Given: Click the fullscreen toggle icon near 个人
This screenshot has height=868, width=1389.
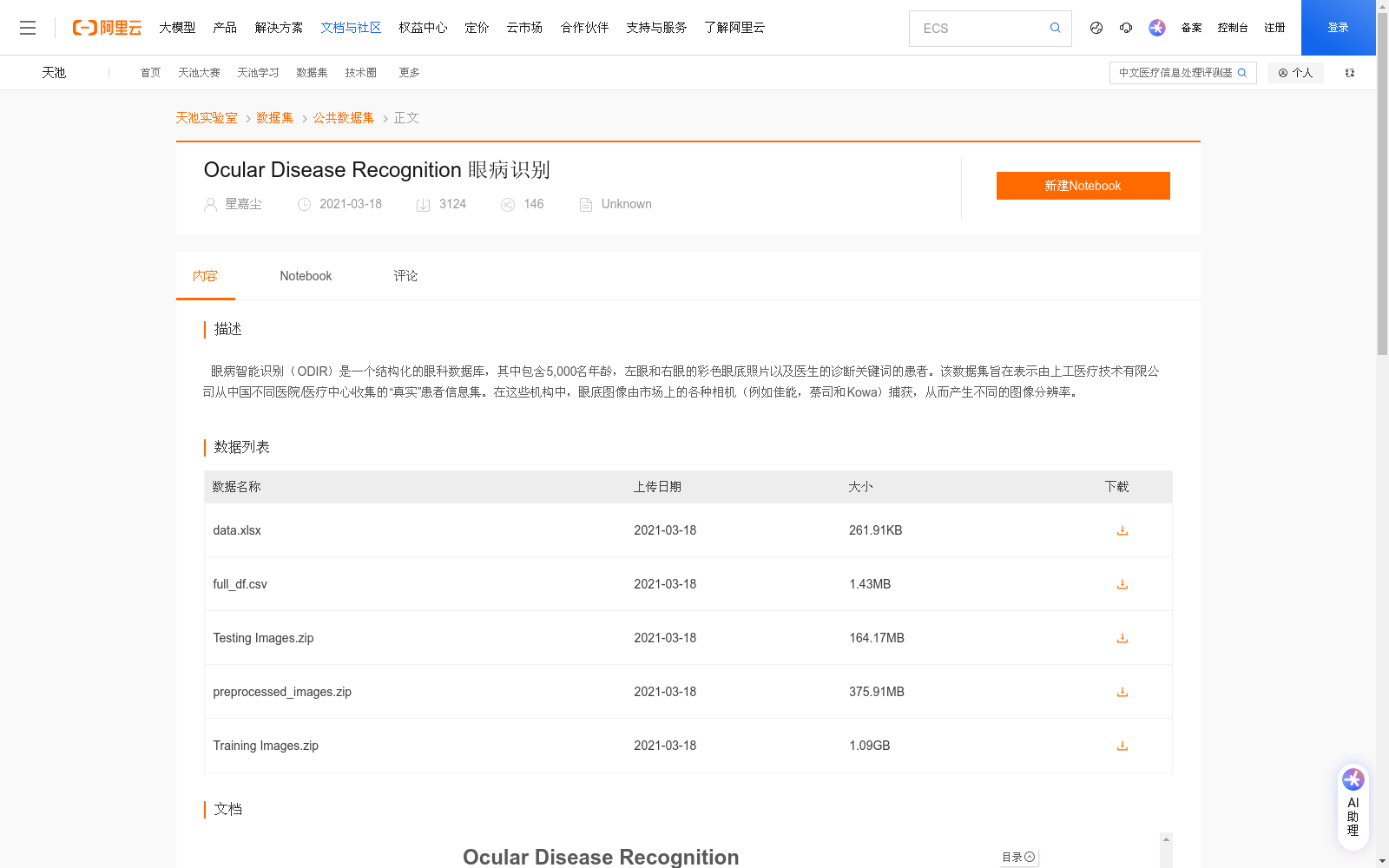Looking at the screenshot, I should click(1350, 73).
